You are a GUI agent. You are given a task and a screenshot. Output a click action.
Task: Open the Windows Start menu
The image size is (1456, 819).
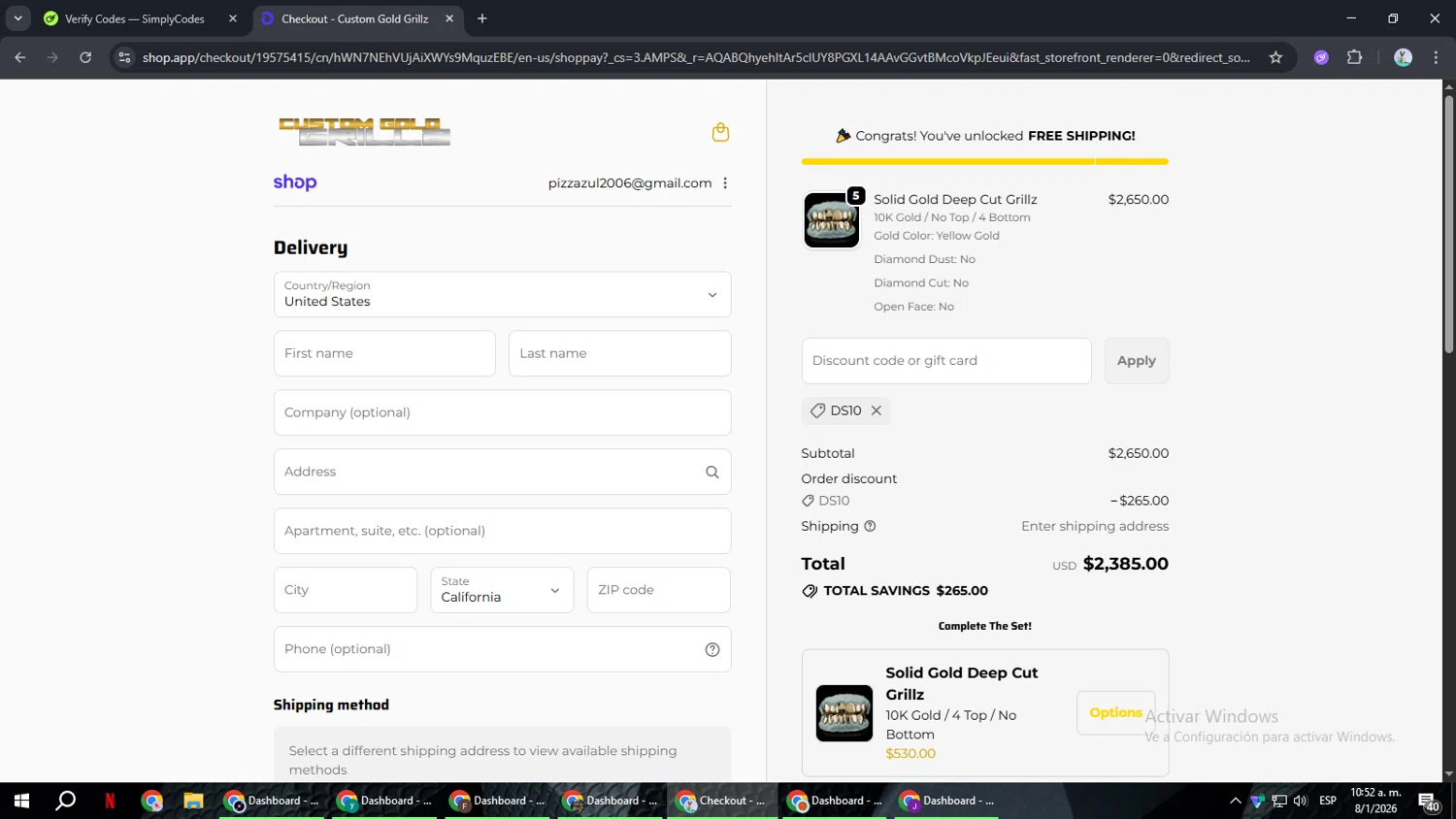(21, 802)
